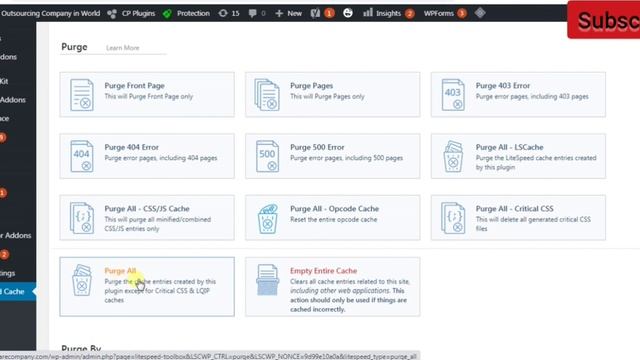Click the Purge By heading at bottom
640x360 pixels.
[81, 349]
